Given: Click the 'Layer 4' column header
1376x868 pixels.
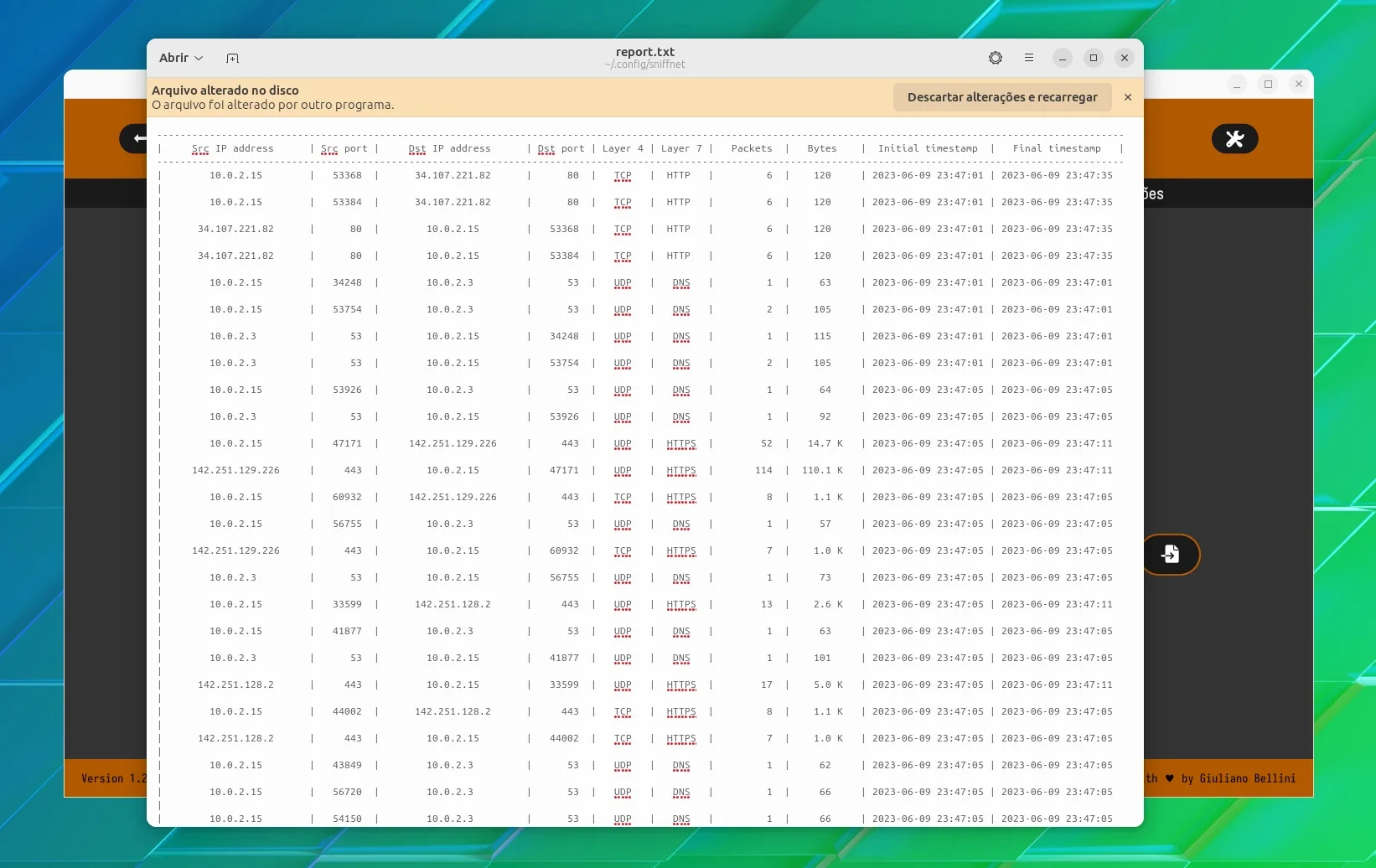Looking at the screenshot, I should (x=623, y=148).
